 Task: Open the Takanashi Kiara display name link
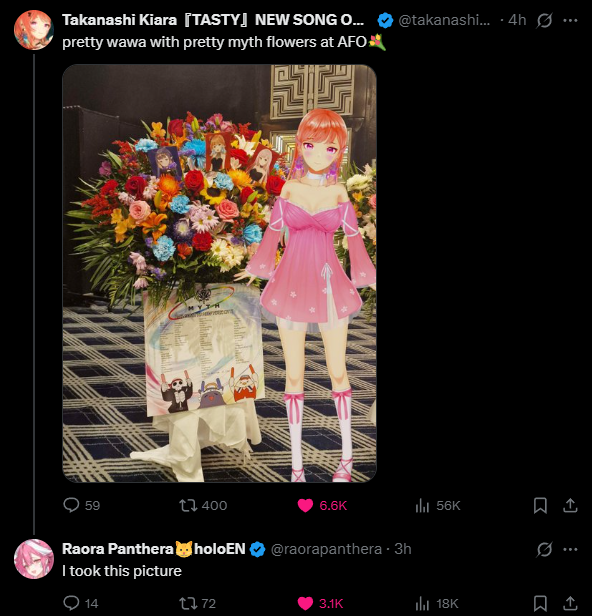click(x=213, y=20)
